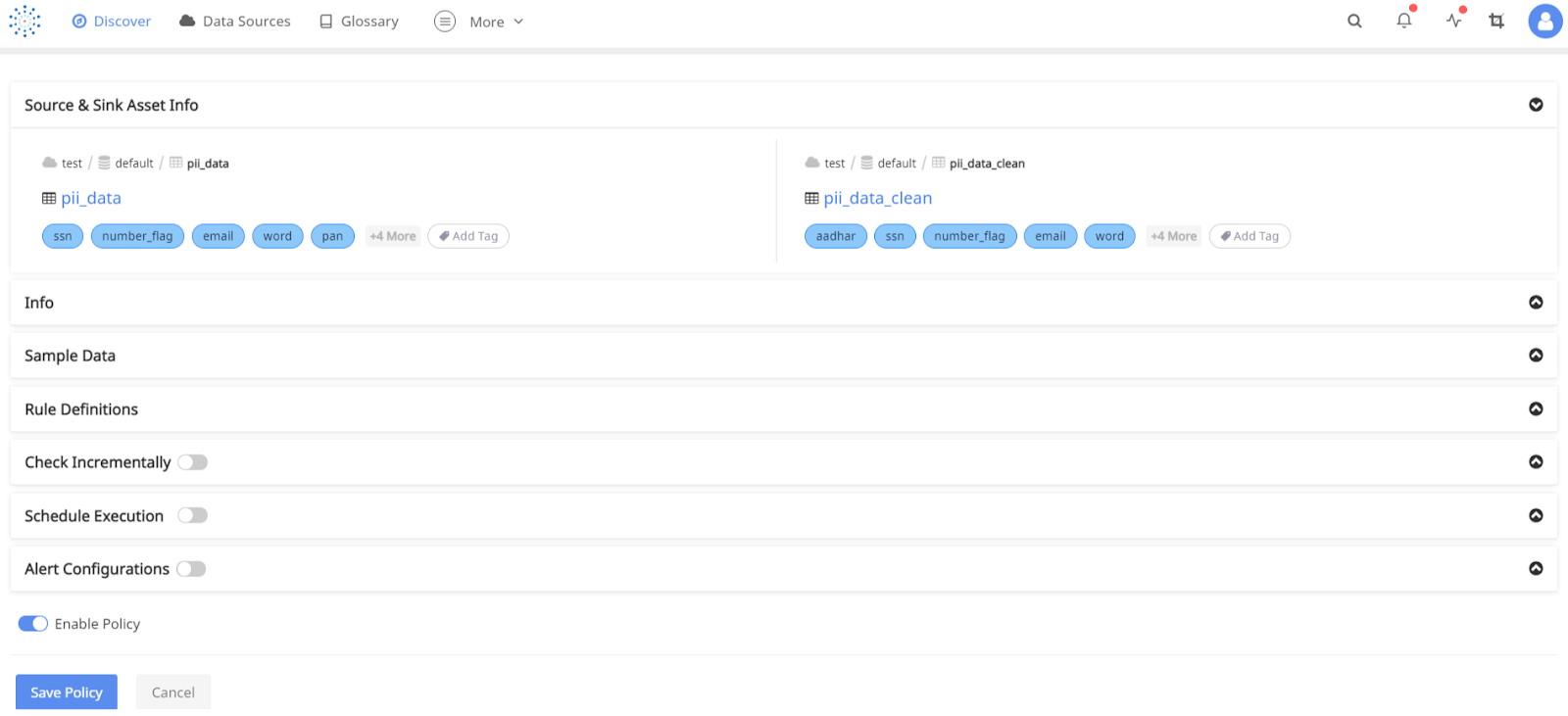The image size is (1568, 716).
Task: Expand the More dropdown menu
Action: click(x=496, y=22)
